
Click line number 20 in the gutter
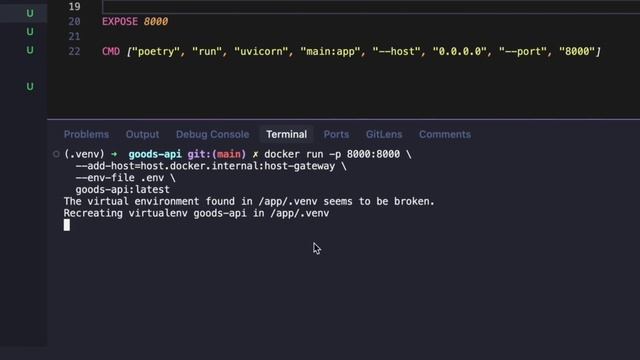[x=74, y=21]
